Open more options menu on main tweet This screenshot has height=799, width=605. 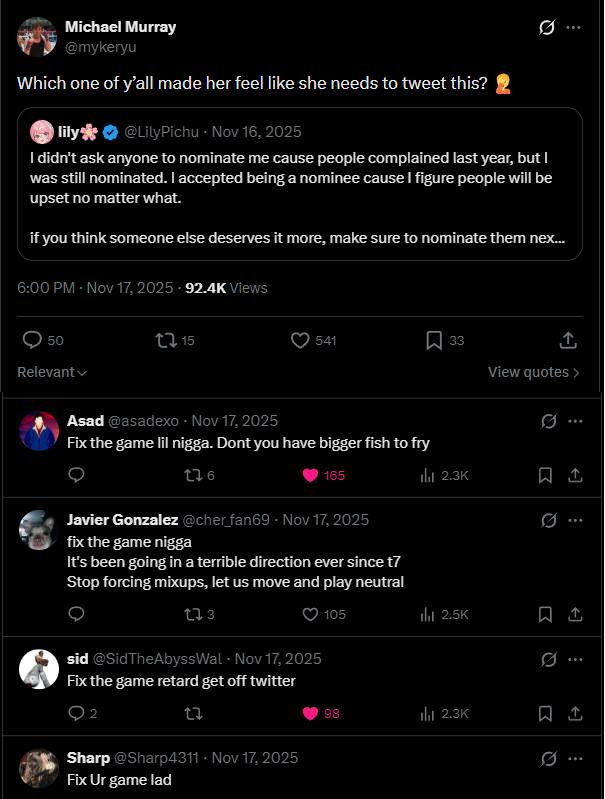pos(574,28)
